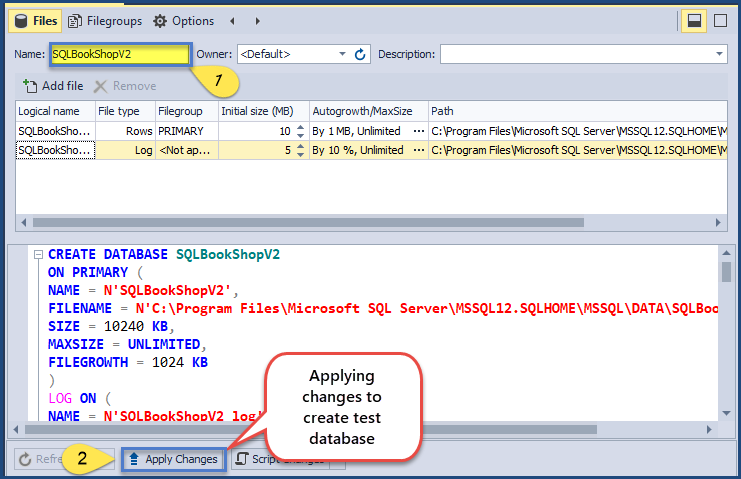This screenshot has height=479, width=741.
Task: Click the Log file path cell
Action: tap(577, 150)
